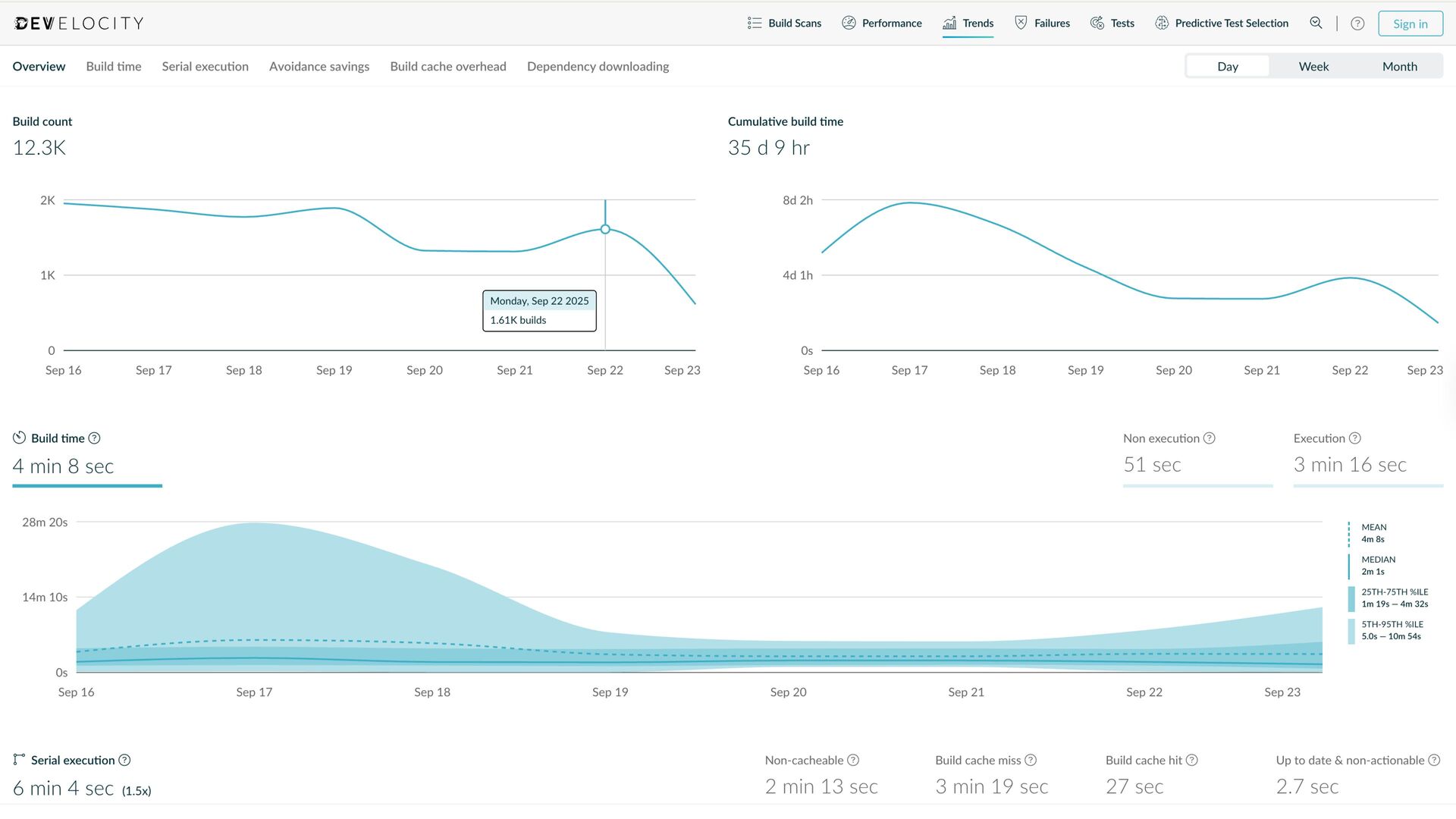Switch time granularity to Month
Screen dimensions: 1456x819
point(1399,66)
